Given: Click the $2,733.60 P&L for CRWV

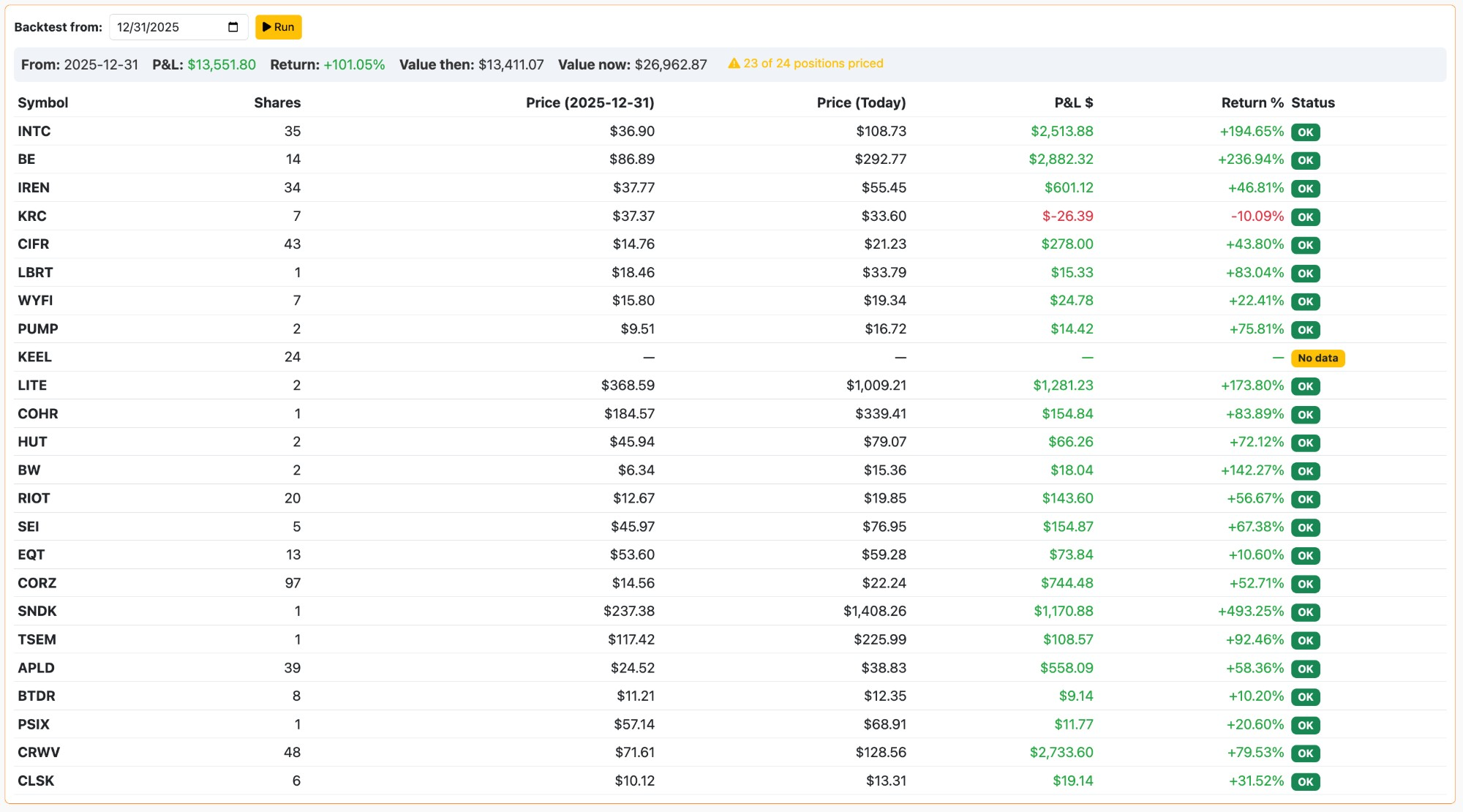Looking at the screenshot, I should [1061, 752].
